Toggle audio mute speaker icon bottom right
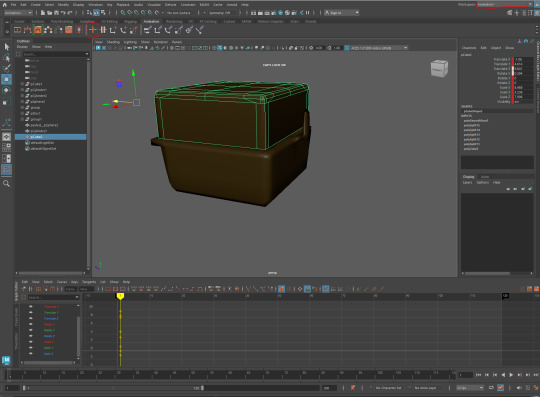 [519, 388]
